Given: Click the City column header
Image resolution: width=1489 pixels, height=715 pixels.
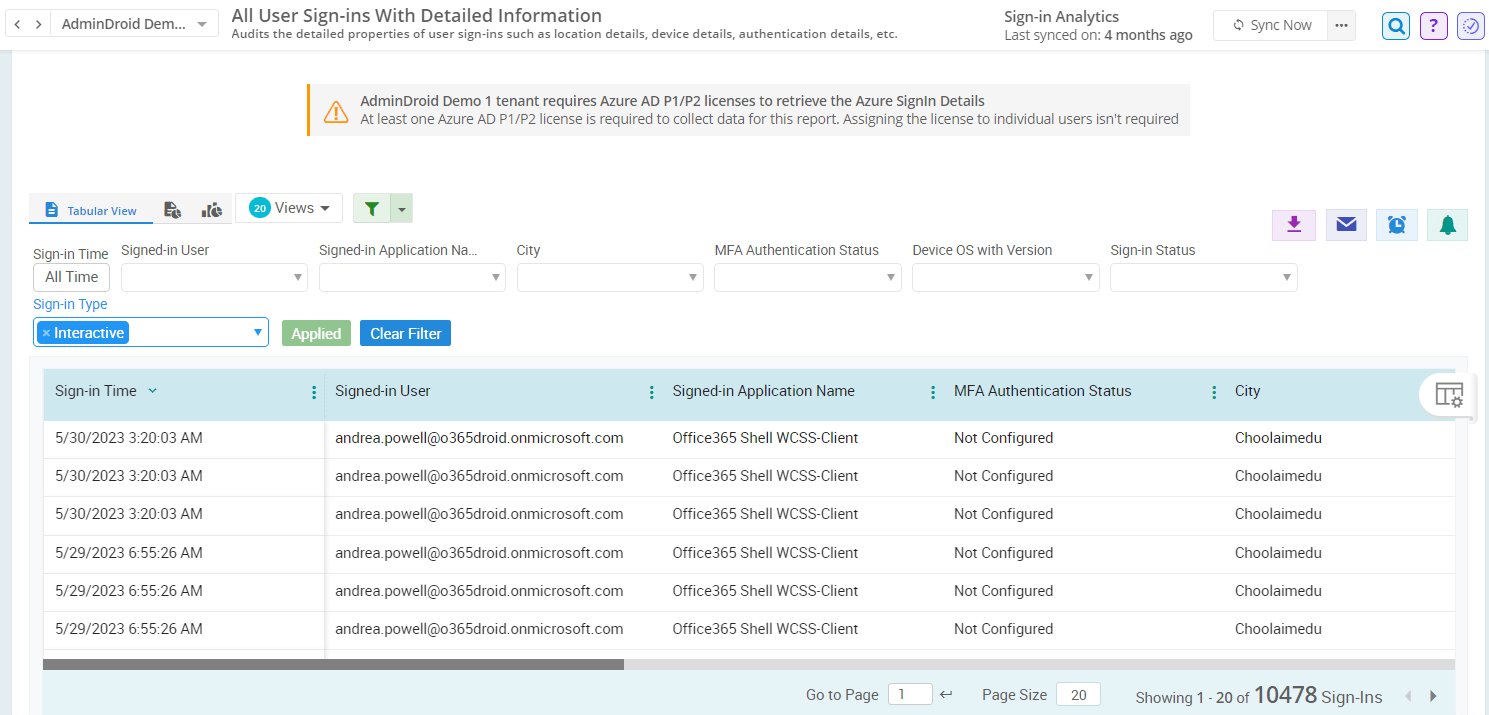Looking at the screenshot, I should click(1248, 391).
